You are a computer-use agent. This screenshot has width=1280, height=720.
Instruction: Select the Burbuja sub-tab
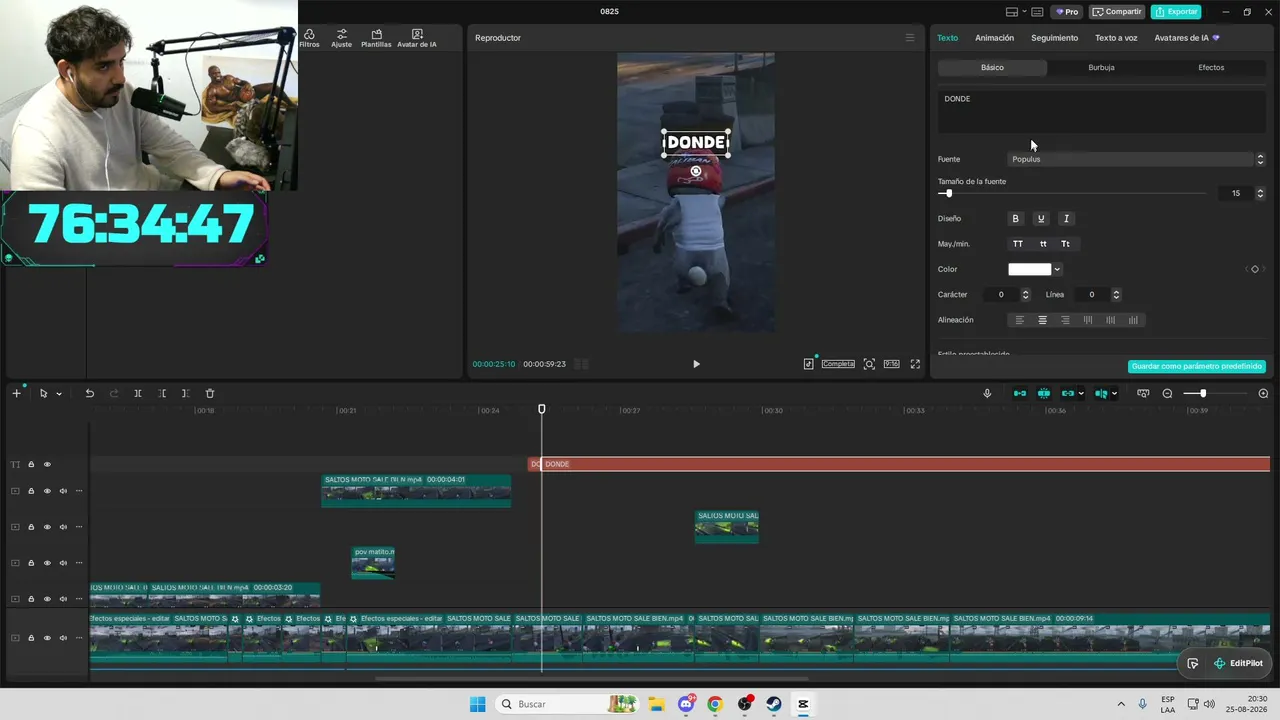(x=1101, y=68)
